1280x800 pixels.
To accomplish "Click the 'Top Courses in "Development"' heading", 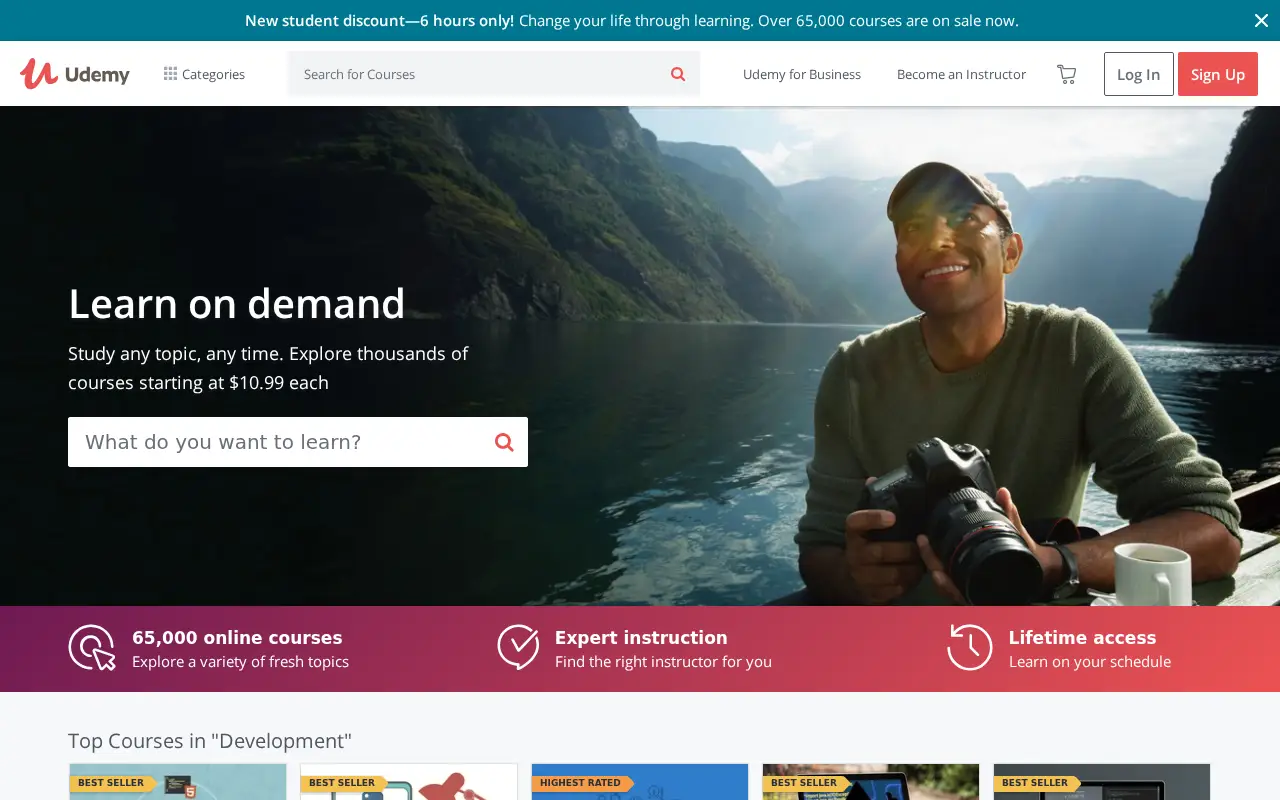I will pyautogui.click(x=210, y=741).
